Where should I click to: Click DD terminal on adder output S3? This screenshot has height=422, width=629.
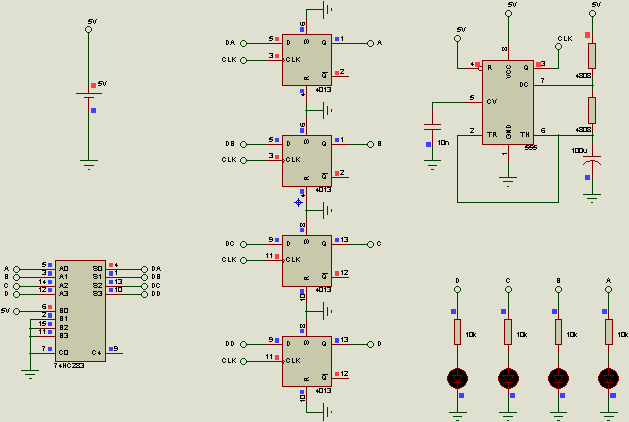click(144, 294)
